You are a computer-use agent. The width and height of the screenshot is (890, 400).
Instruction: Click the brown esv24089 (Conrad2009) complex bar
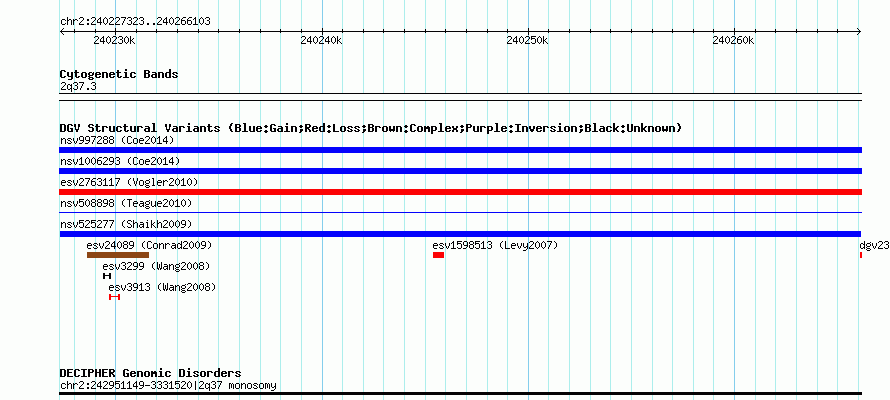117,255
